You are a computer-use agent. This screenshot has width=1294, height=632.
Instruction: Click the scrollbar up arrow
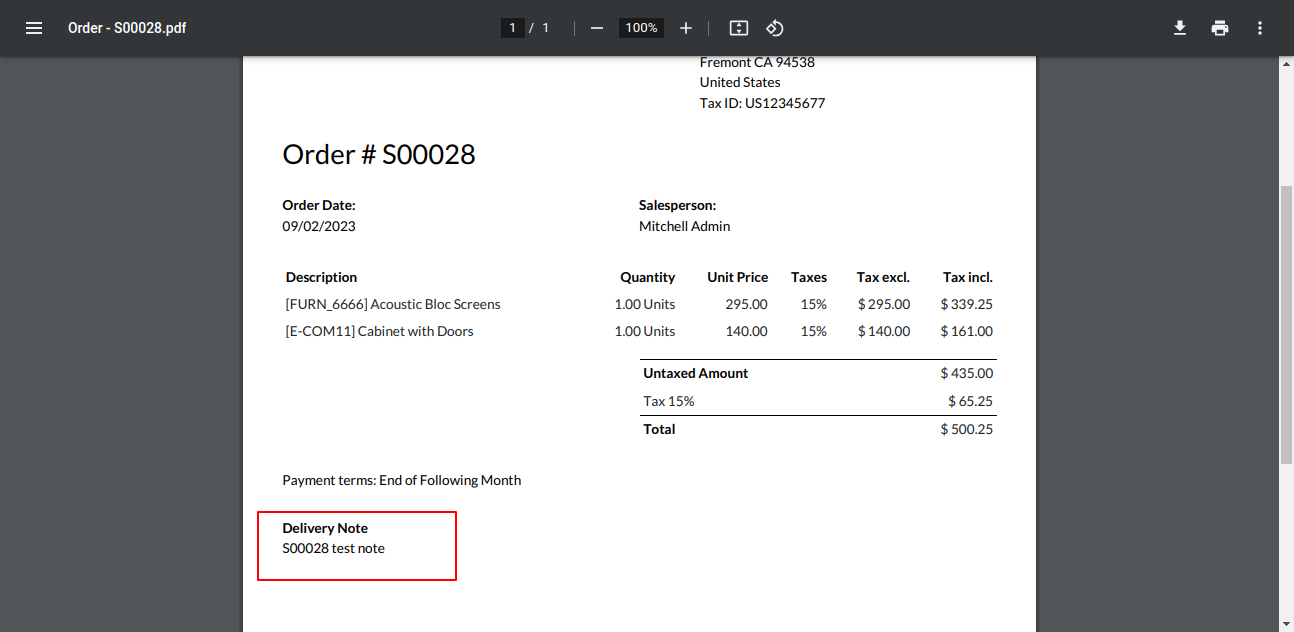click(x=1286, y=63)
